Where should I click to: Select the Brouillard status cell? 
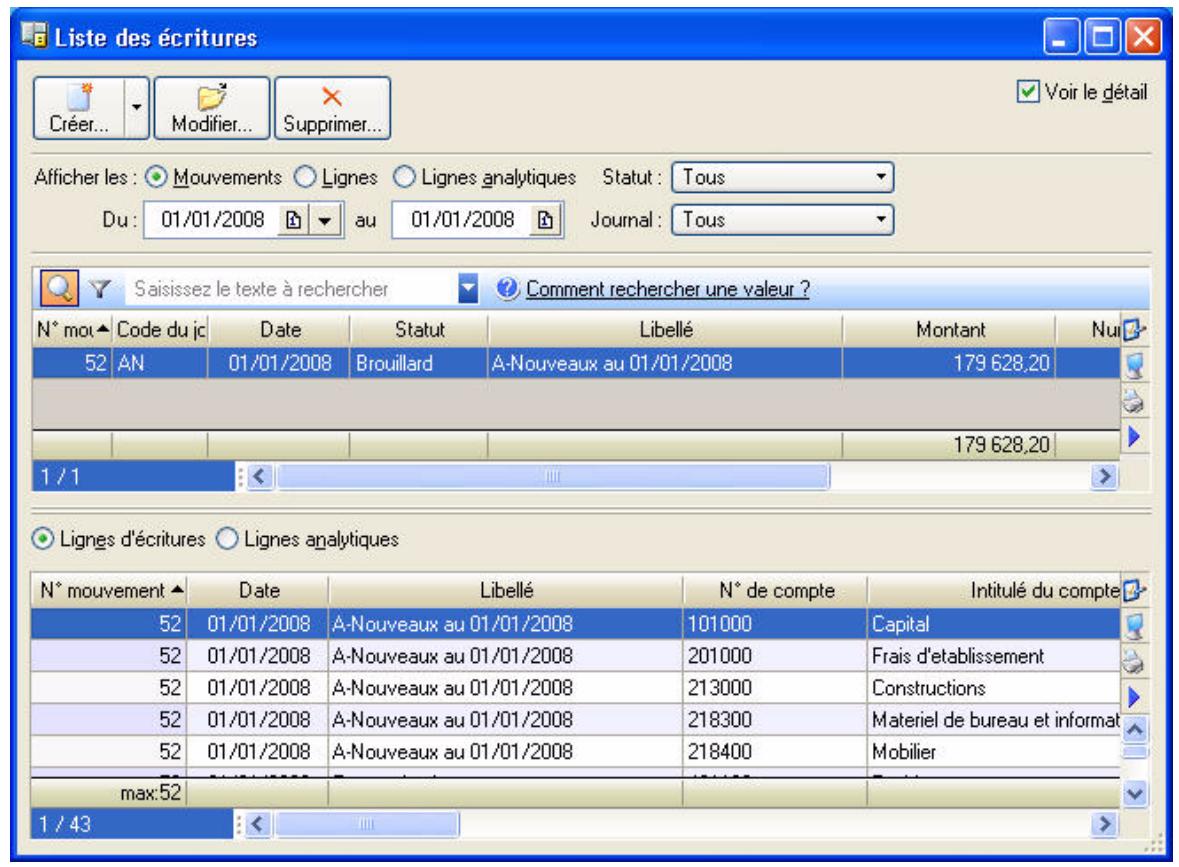click(x=419, y=363)
